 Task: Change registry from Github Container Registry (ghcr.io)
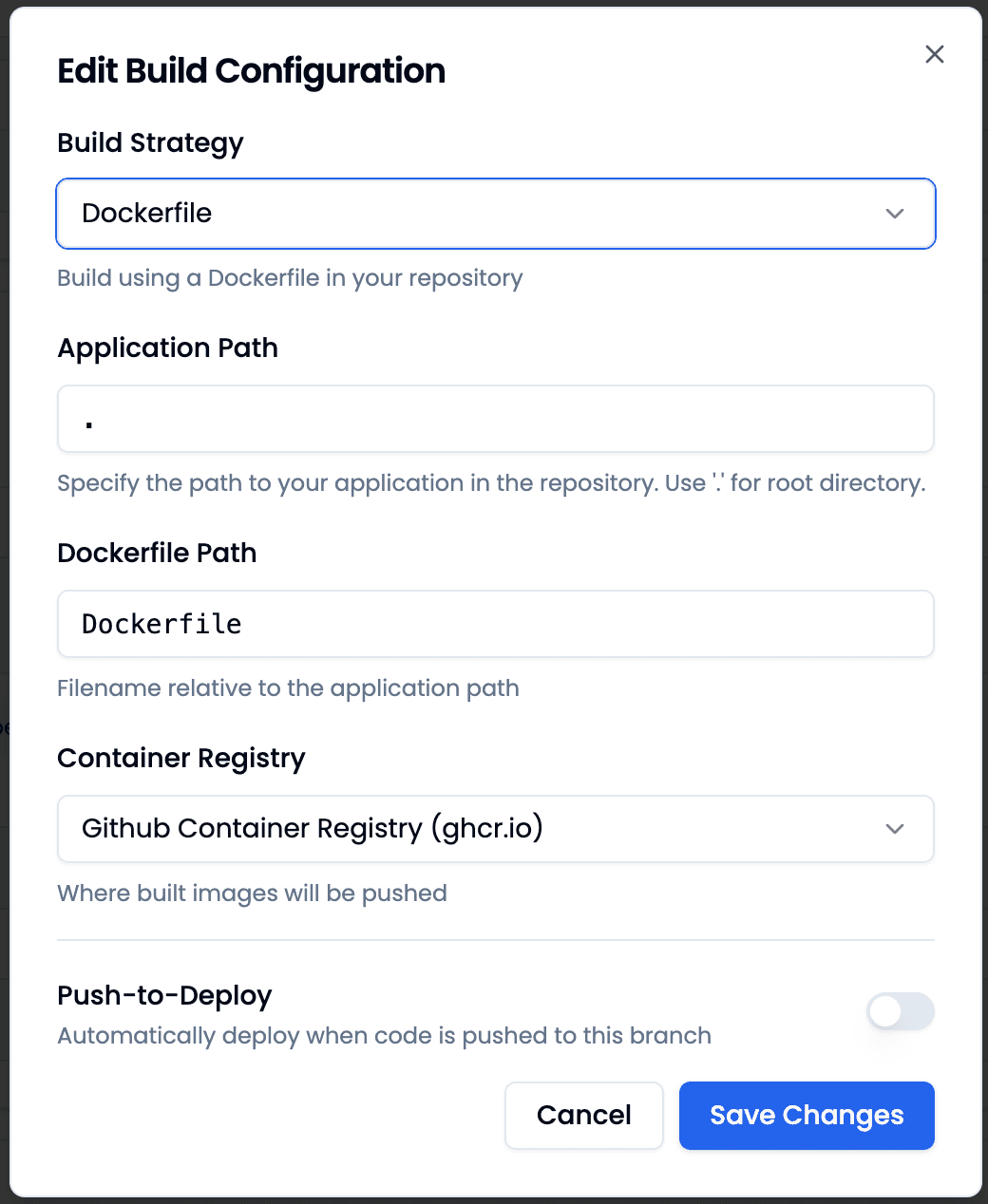click(x=495, y=828)
